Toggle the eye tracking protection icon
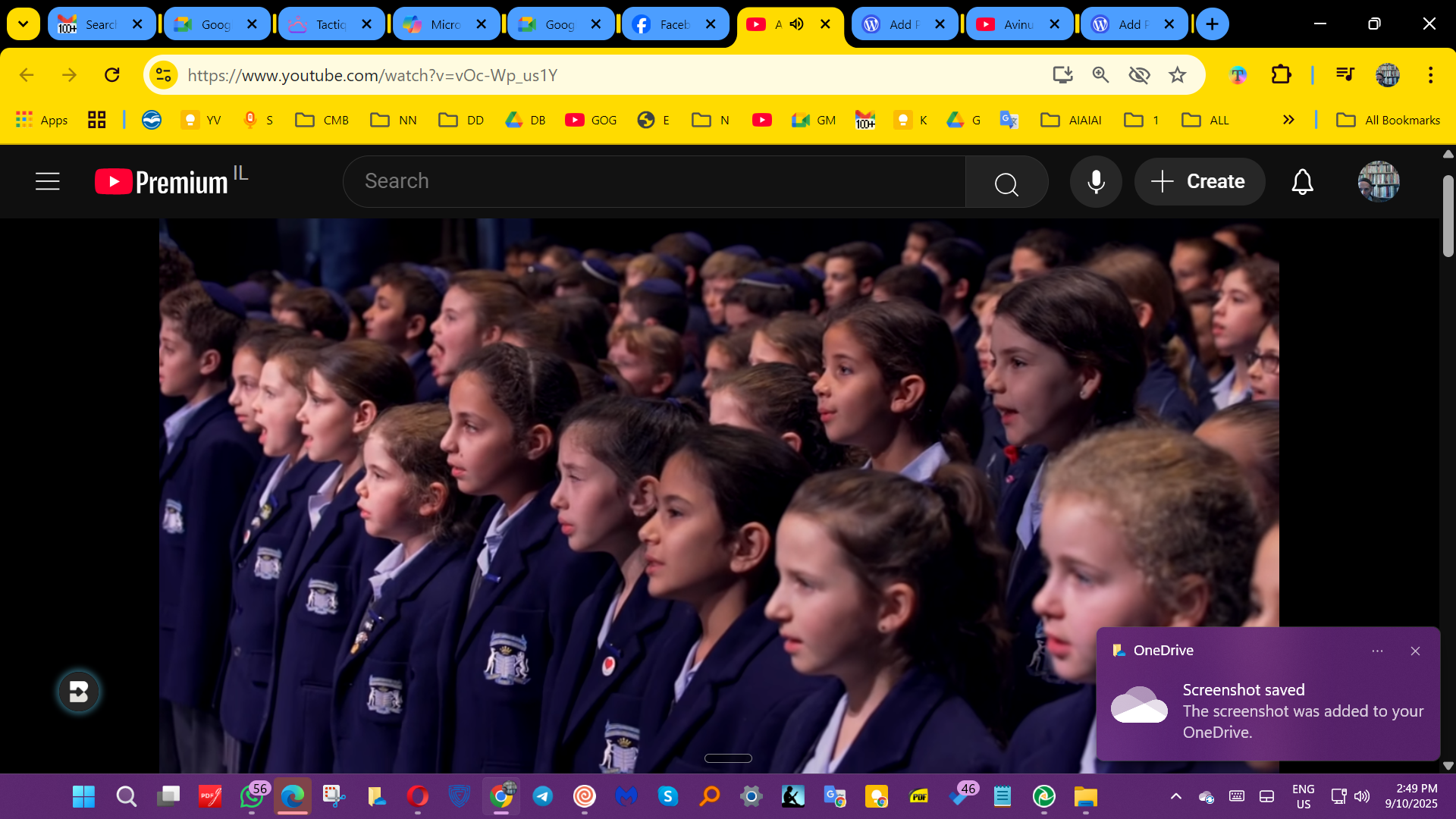The width and height of the screenshot is (1456, 819). click(1139, 75)
